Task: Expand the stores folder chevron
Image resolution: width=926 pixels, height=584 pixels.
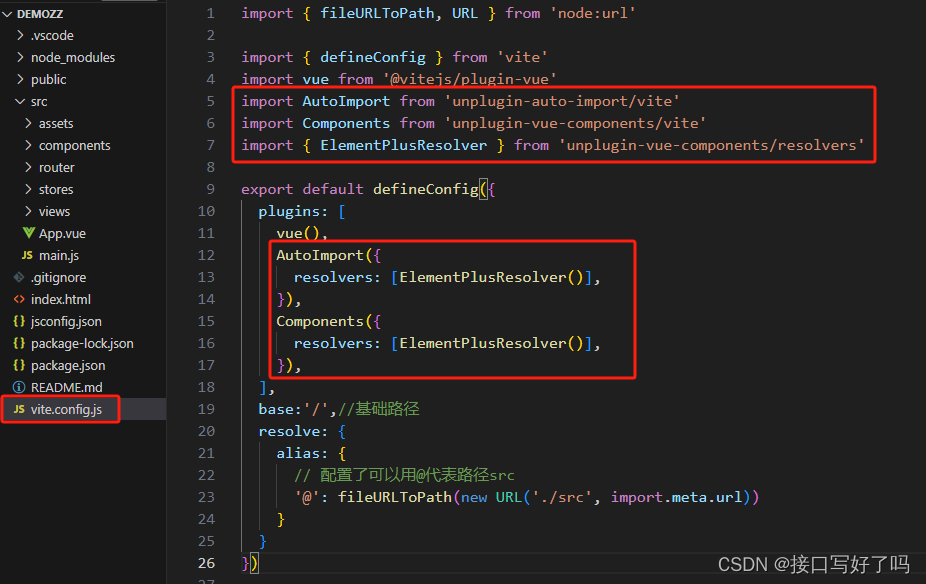Action: tap(28, 189)
